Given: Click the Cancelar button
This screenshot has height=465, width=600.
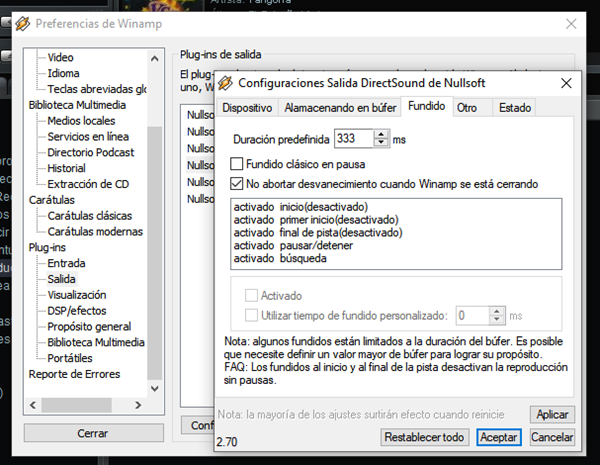Looking at the screenshot, I should click(552, 437).
